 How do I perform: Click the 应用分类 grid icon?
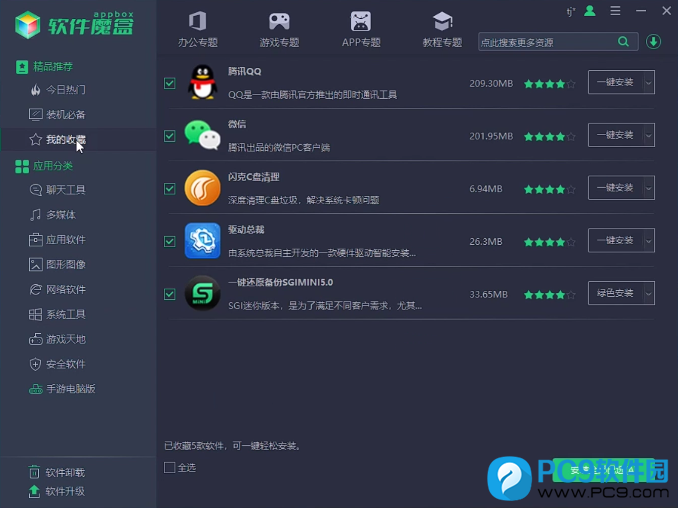click(22, 166)
